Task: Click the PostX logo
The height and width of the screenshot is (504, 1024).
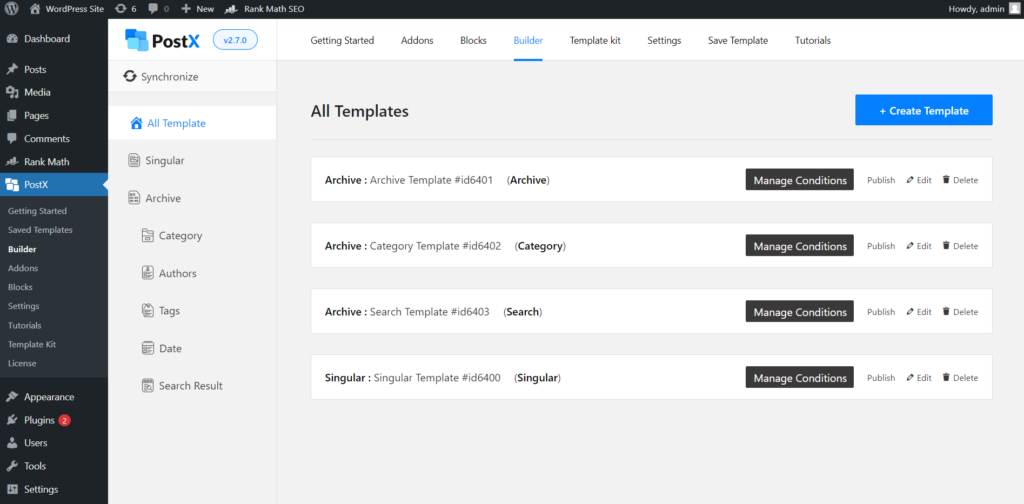Action: (163, 40)
